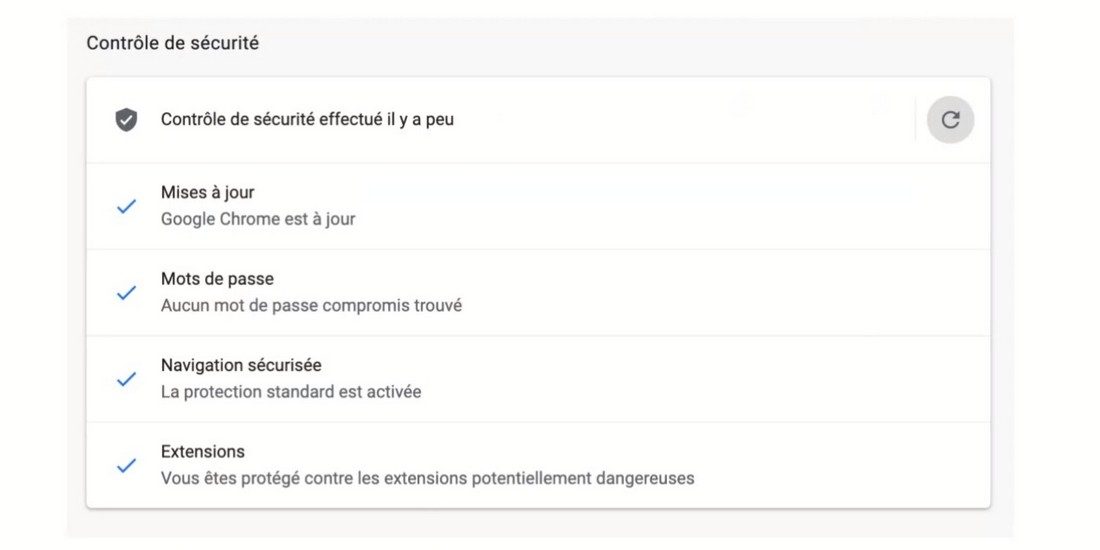
Task: Click "Aucun mot de passe compromis trouvé"
Action: point(311,306)
